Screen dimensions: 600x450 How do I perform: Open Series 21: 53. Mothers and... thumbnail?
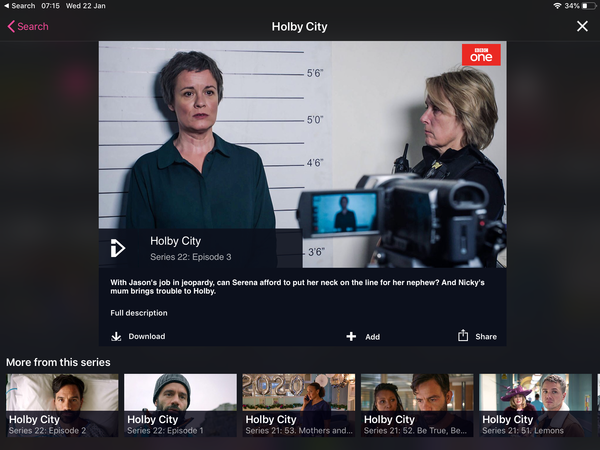click(x=298, y=405)
